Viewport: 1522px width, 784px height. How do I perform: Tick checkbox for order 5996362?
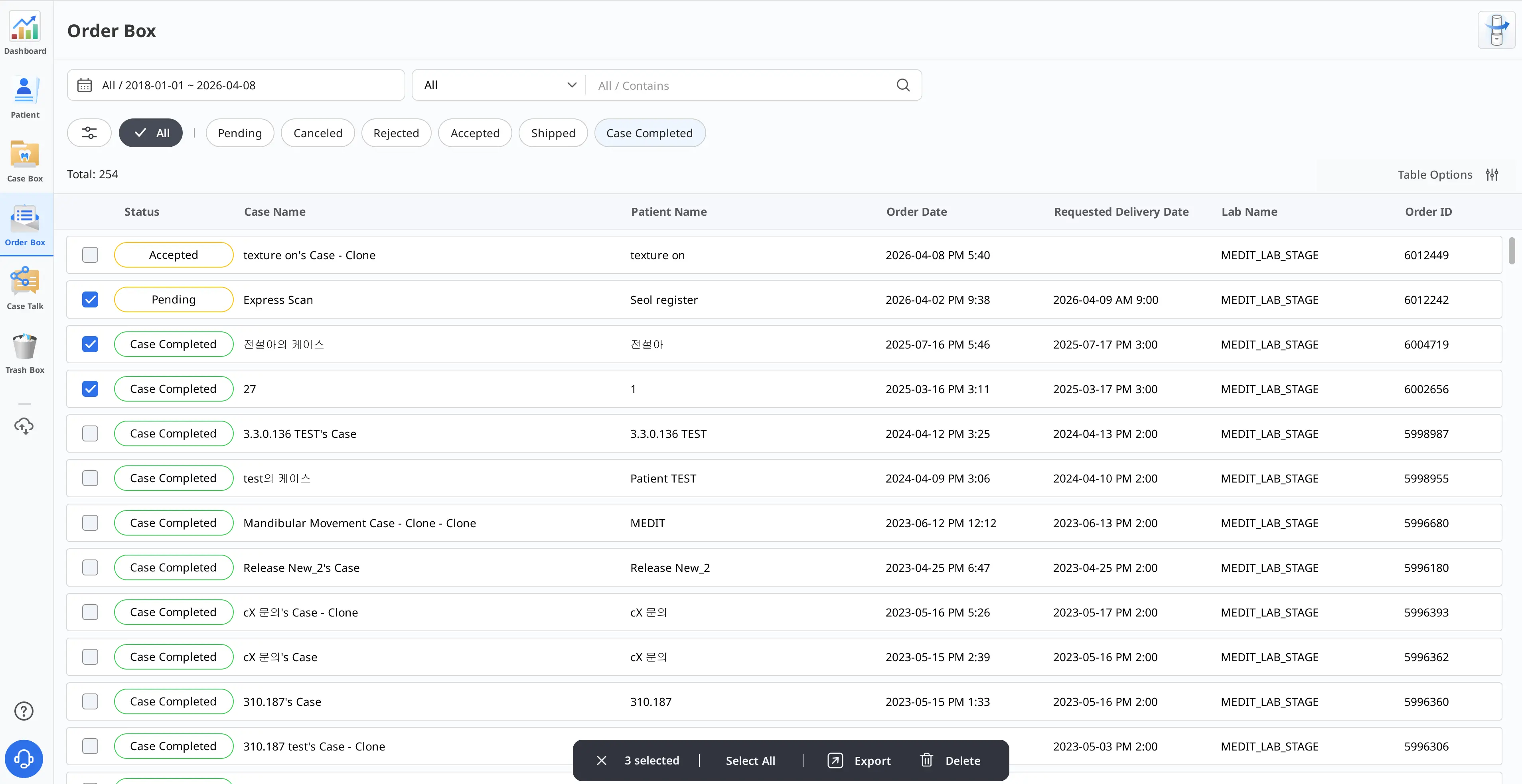(91, 656)
